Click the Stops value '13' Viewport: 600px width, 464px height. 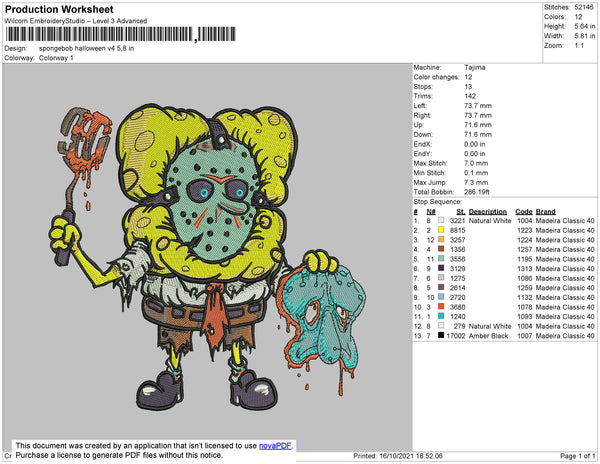click(468, 87)
